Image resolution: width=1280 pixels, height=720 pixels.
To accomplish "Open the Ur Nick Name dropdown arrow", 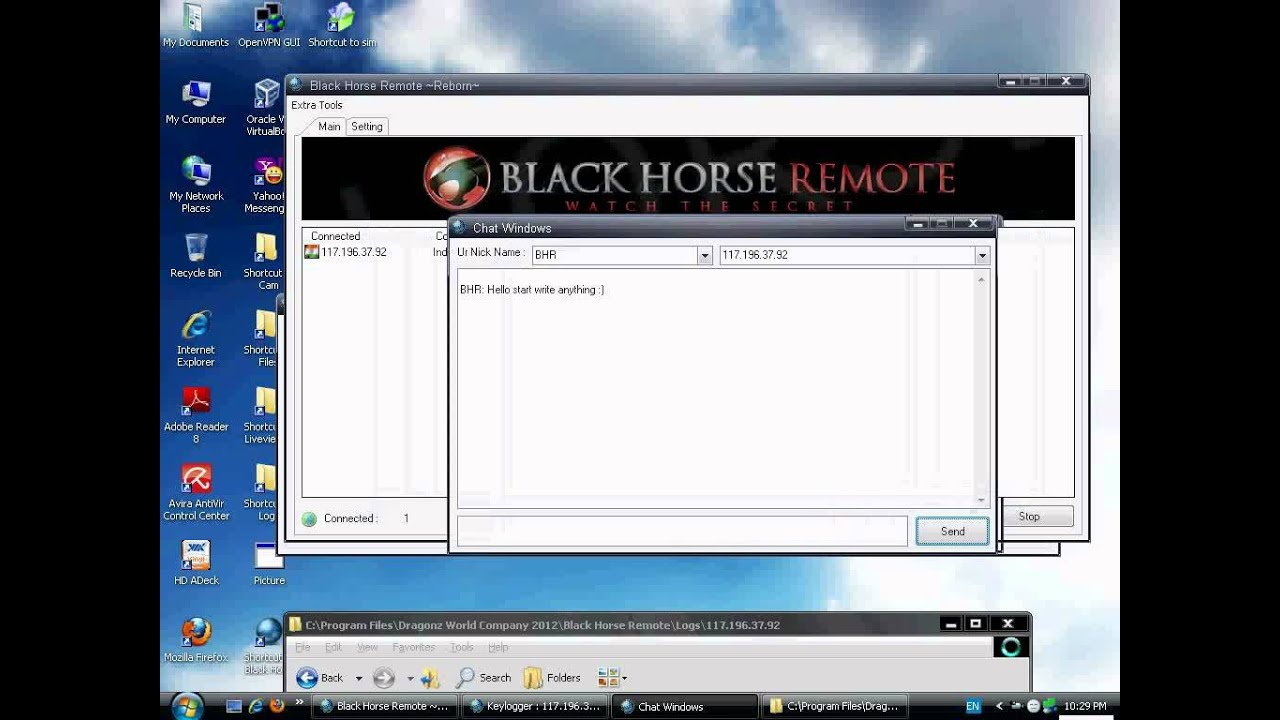I will (x=704, y=255).
